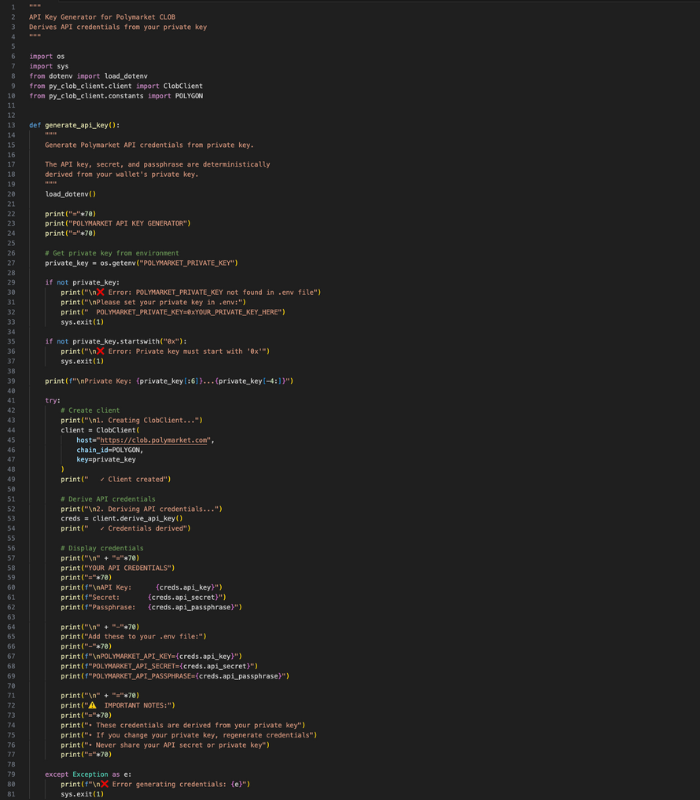
Task: Click 'Derives API credentials from your private key' docstring
Action: click(118, 27)
